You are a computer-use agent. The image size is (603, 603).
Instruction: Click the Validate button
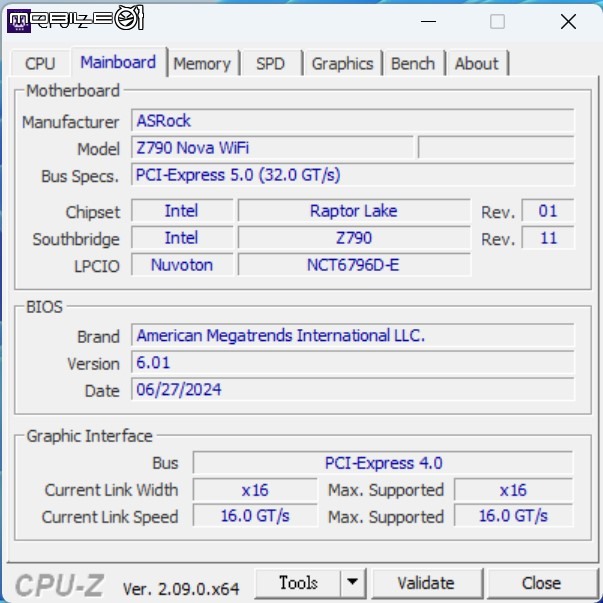tap(426, 583)
